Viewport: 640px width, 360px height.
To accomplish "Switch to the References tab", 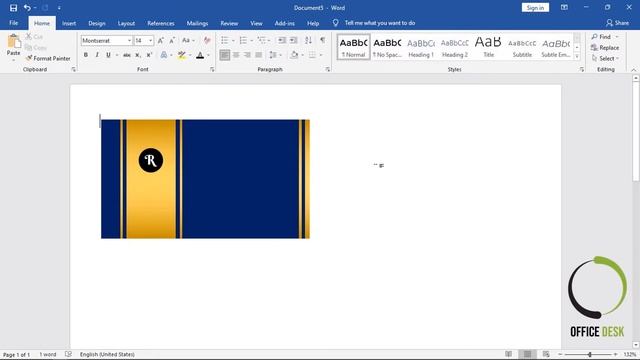I will pyautogui.click(x=161, y=23).
